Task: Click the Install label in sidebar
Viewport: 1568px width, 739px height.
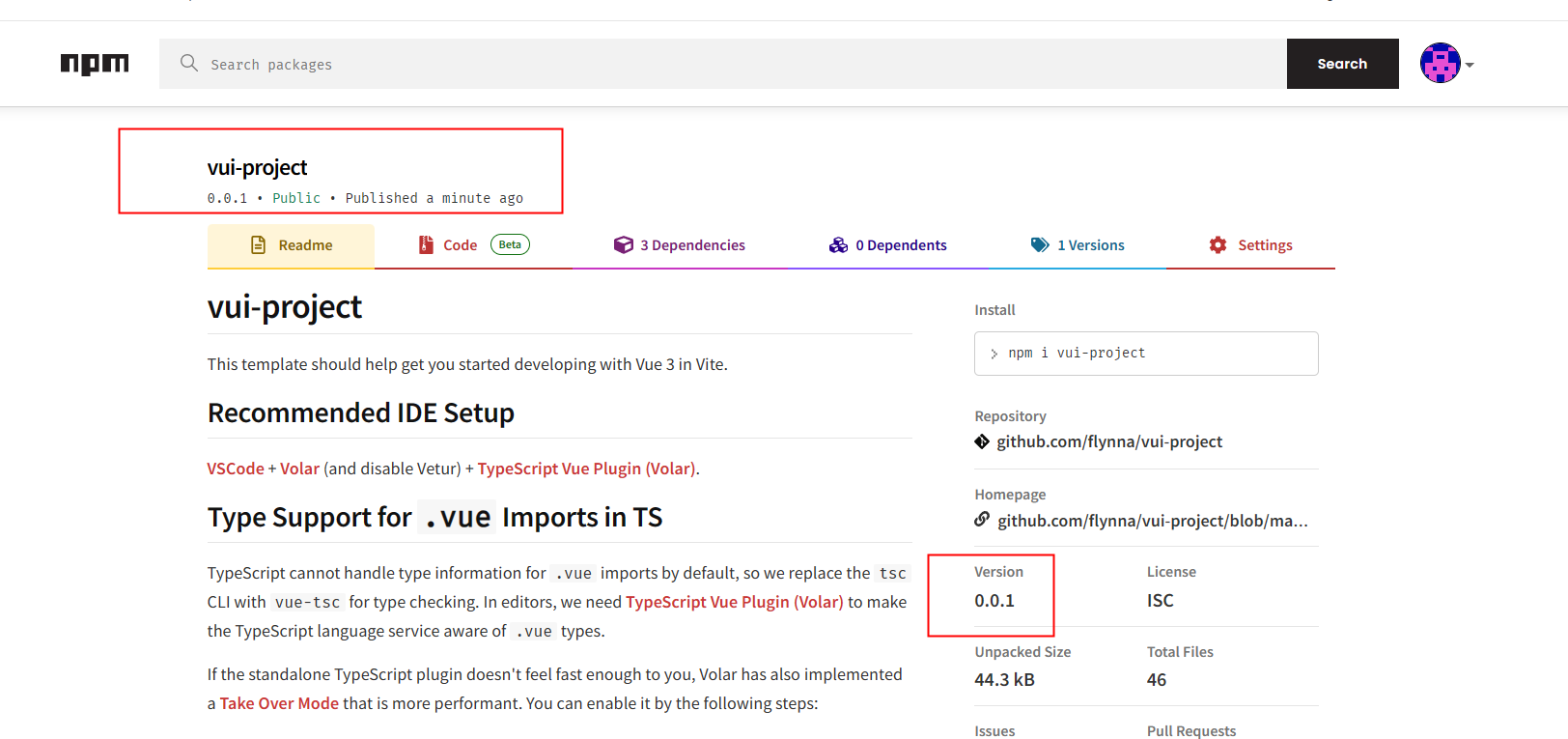Action: [994, 310]
